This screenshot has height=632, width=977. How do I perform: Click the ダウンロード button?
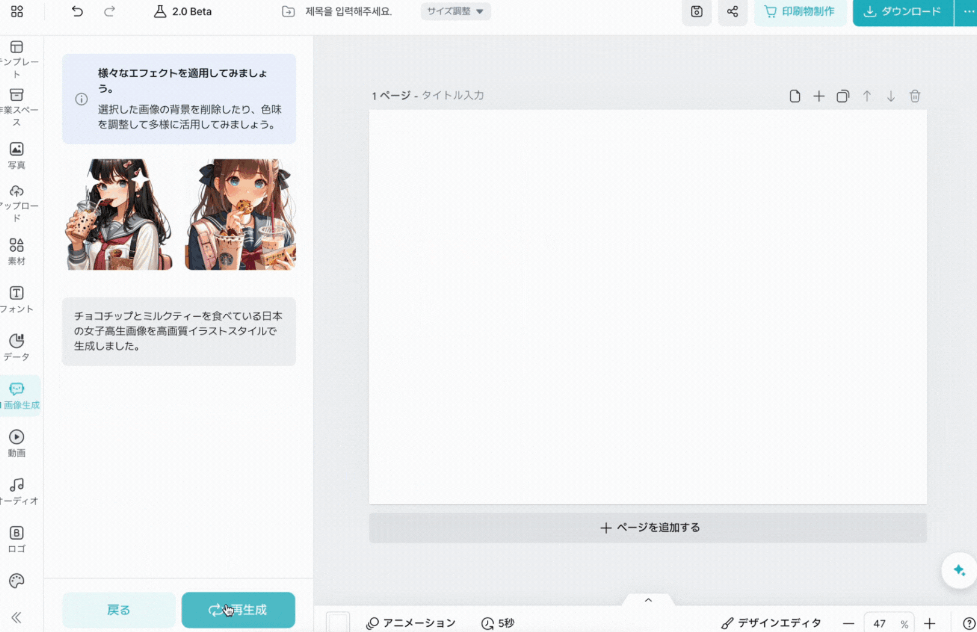tap(903, 12)
